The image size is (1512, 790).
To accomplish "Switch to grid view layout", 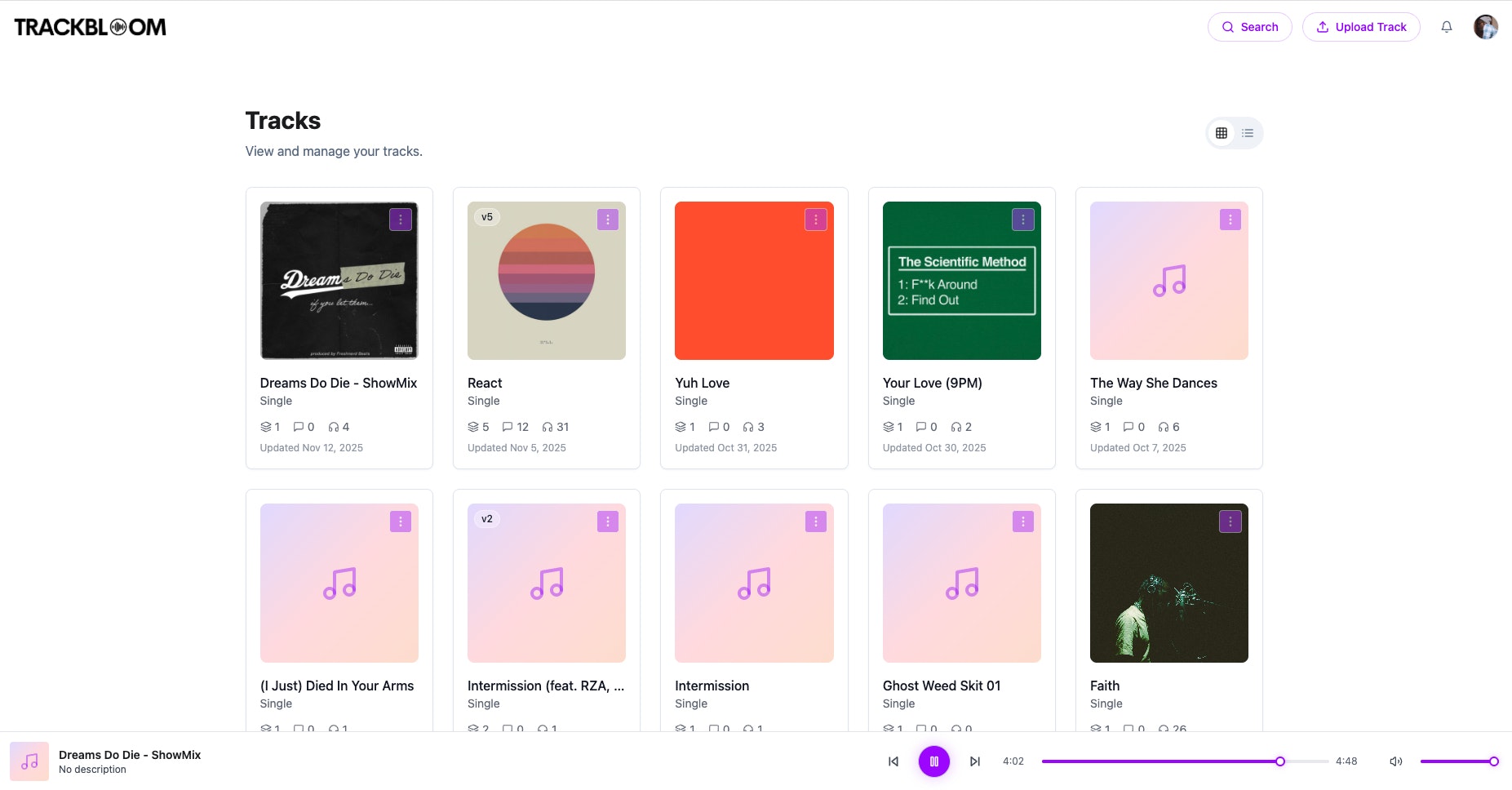I will [x=1222, y=133].
